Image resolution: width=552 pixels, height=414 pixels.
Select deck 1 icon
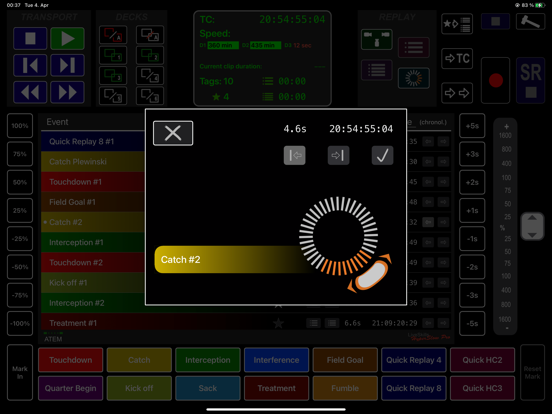[x=113, y=55]
